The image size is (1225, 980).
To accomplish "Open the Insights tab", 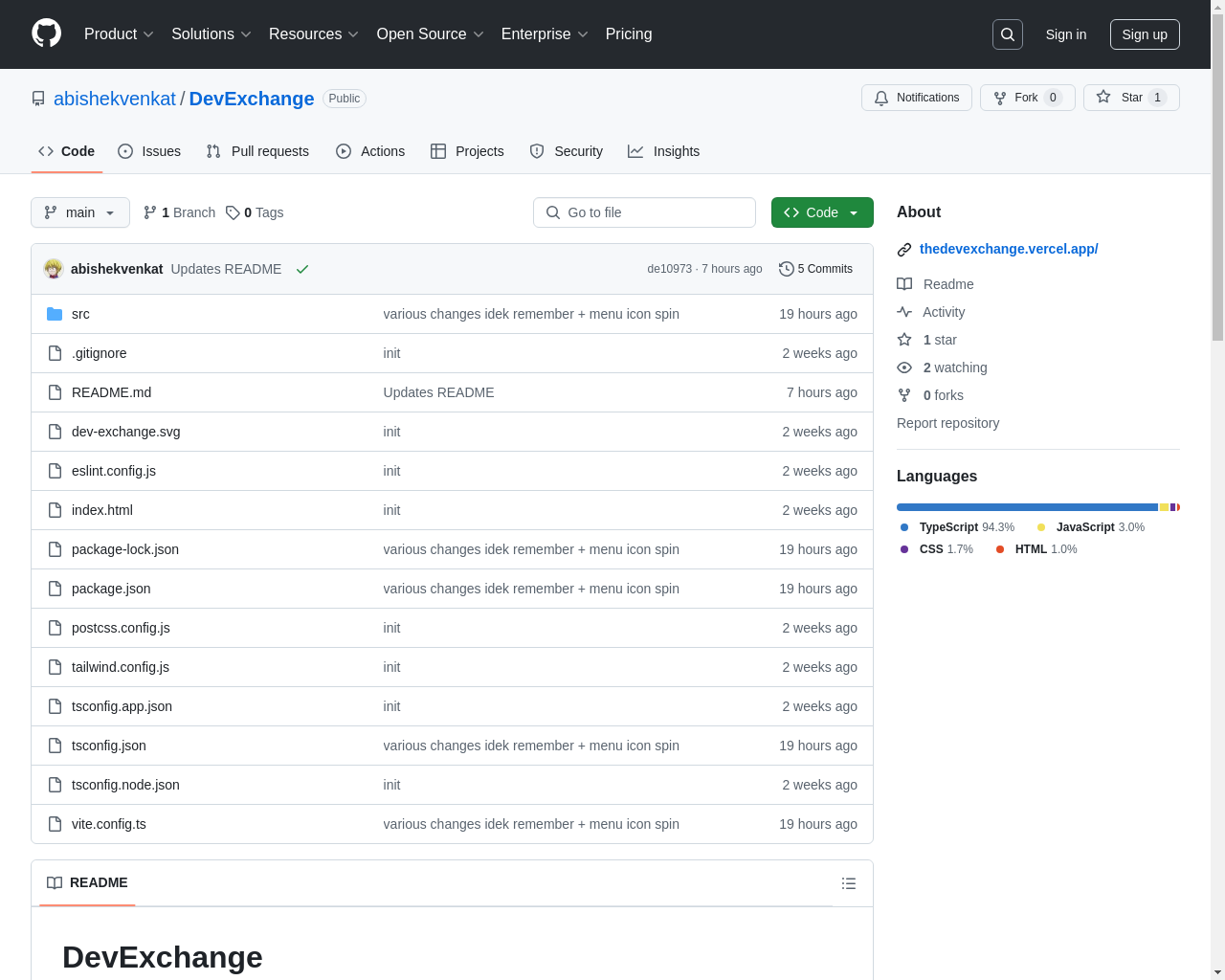I will pos(664,151).
